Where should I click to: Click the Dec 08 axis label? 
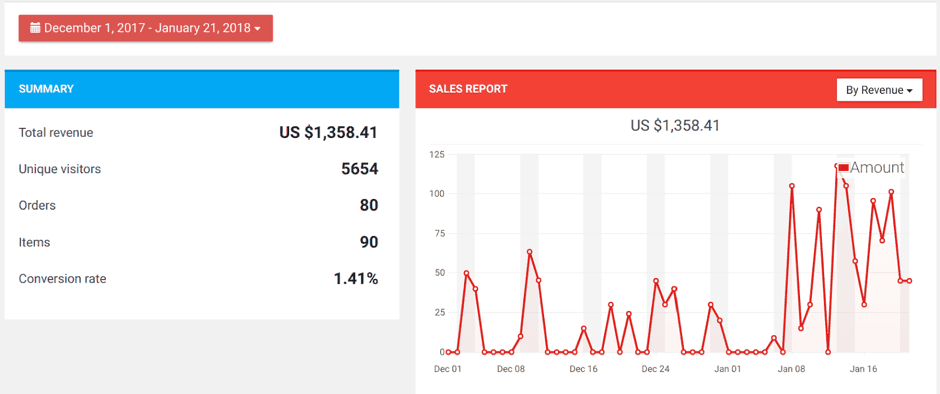(x=511, y=369)
